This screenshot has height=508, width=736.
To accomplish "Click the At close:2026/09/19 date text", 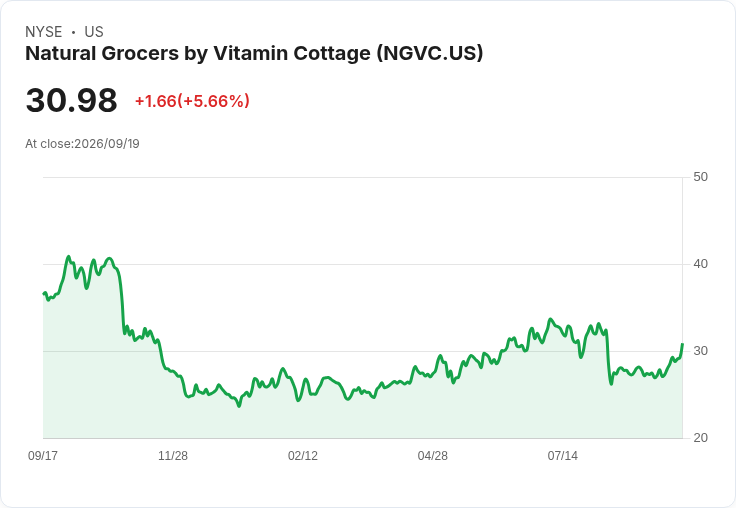I will tap(82, 144).
